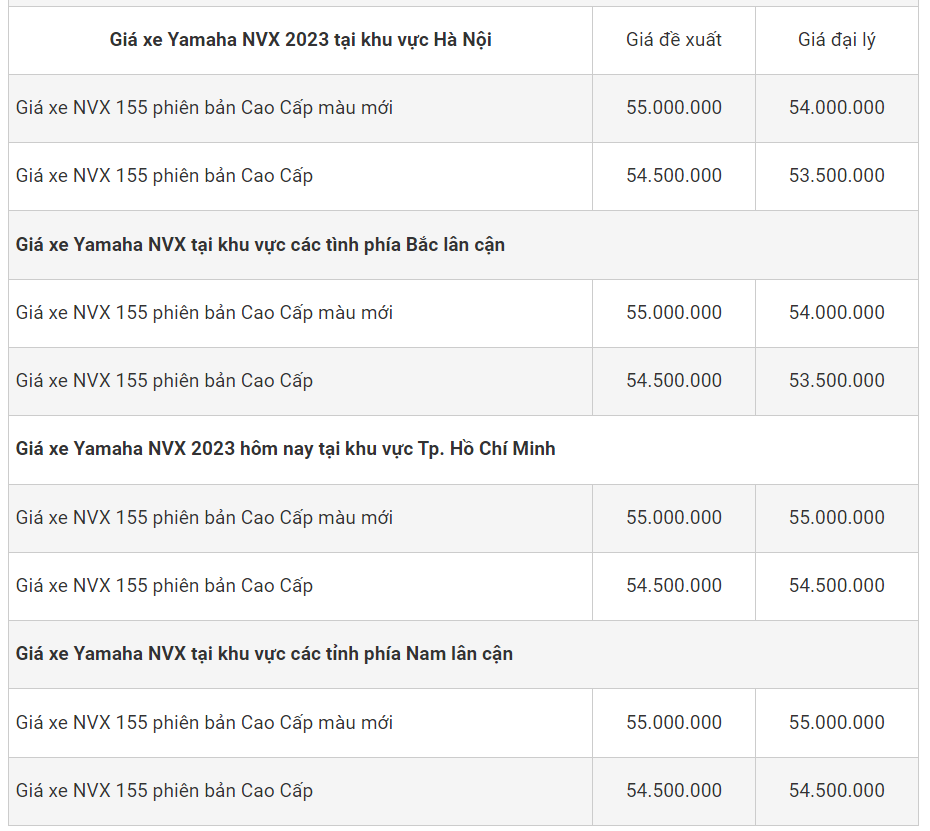Screen dimensions: 930x831
Task: Click Hà Nội dealer price 53.500.000
Action: (836, 176)
